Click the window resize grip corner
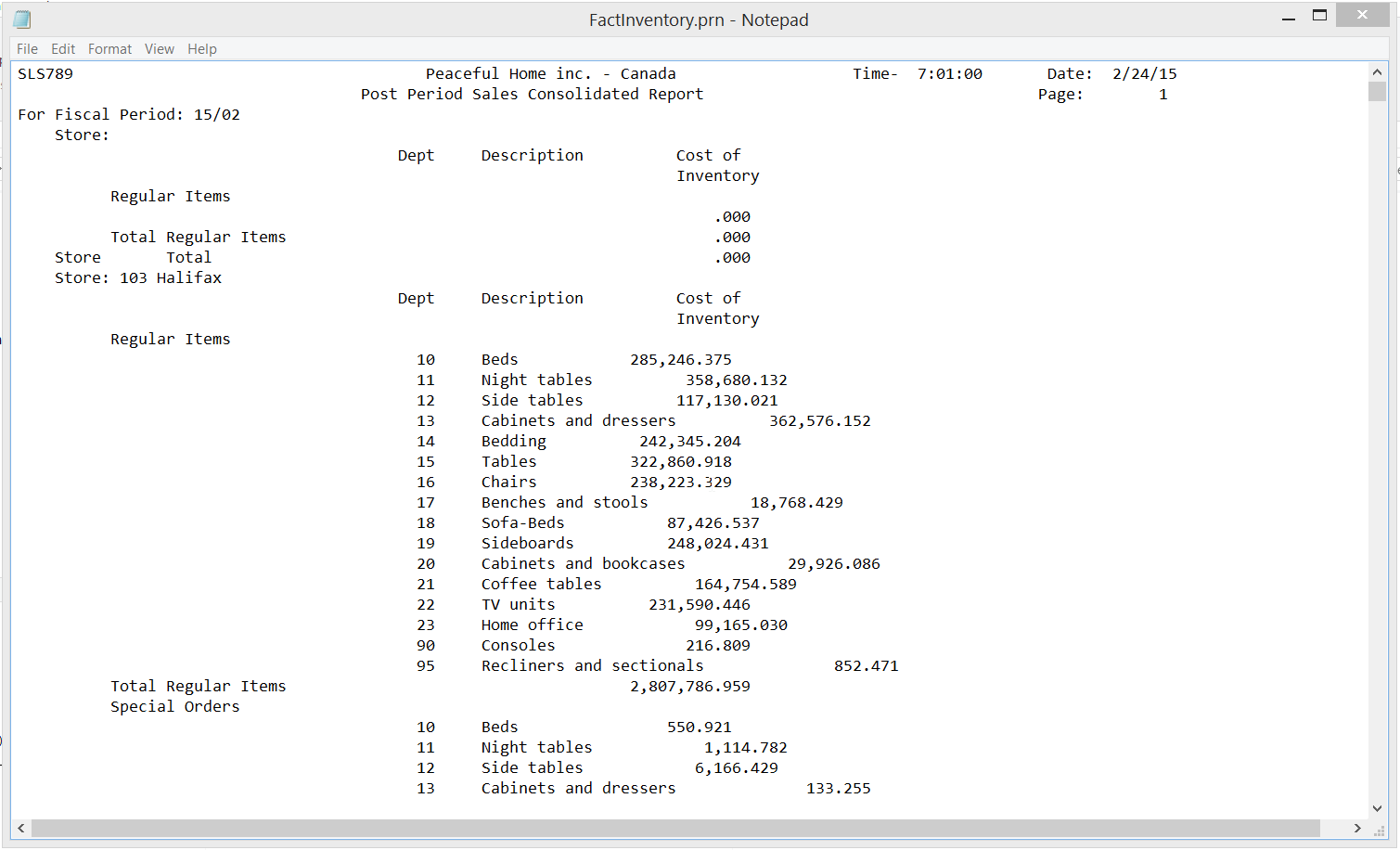This screenshot has height=850, width=1400. [1380, 831]
